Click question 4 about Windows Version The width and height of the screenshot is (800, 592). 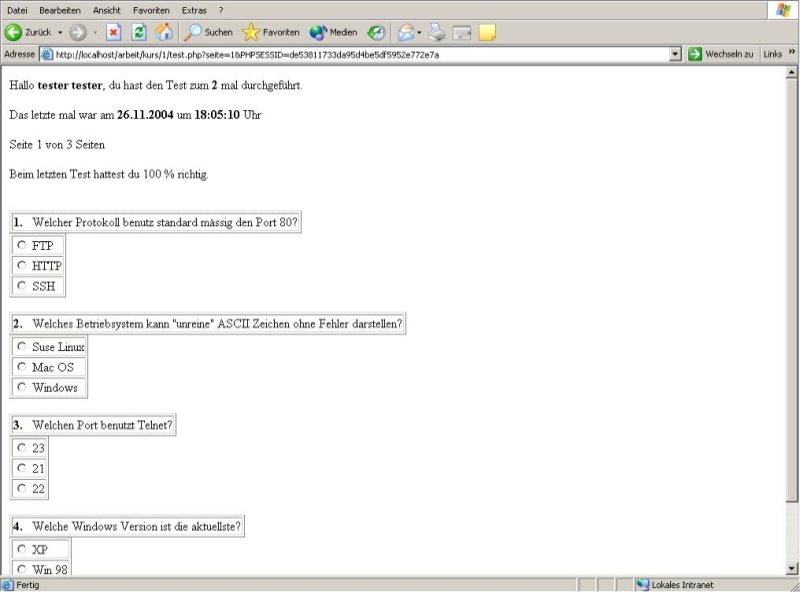tap(136, 526)
